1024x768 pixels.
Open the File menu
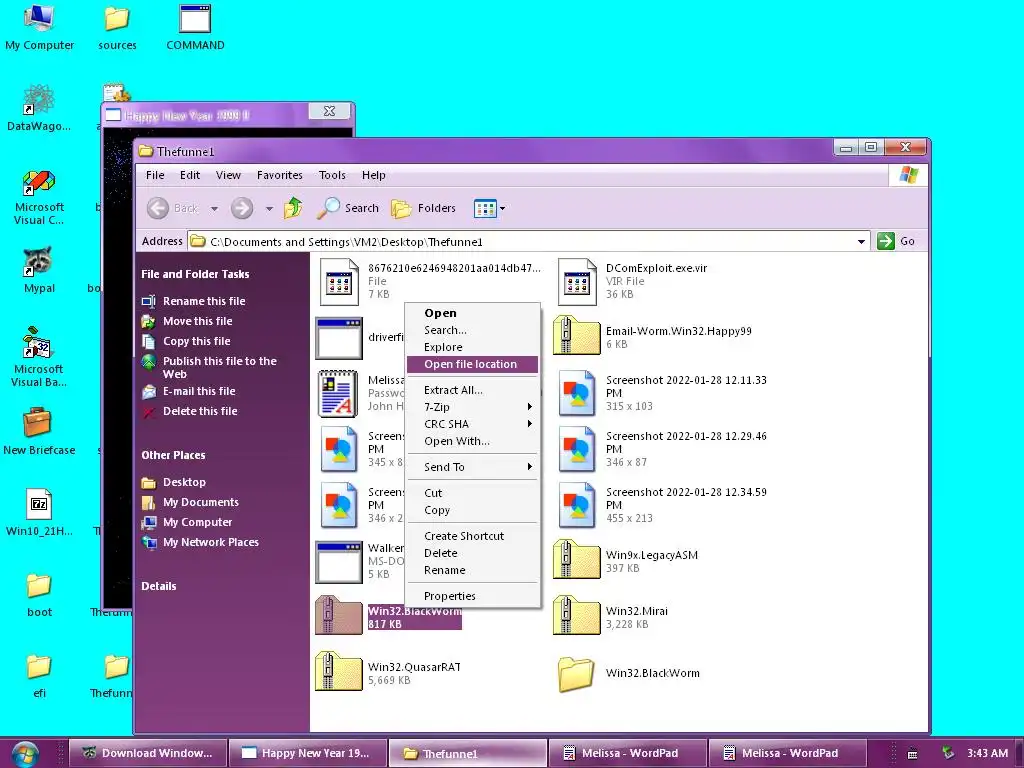[155, 175]
